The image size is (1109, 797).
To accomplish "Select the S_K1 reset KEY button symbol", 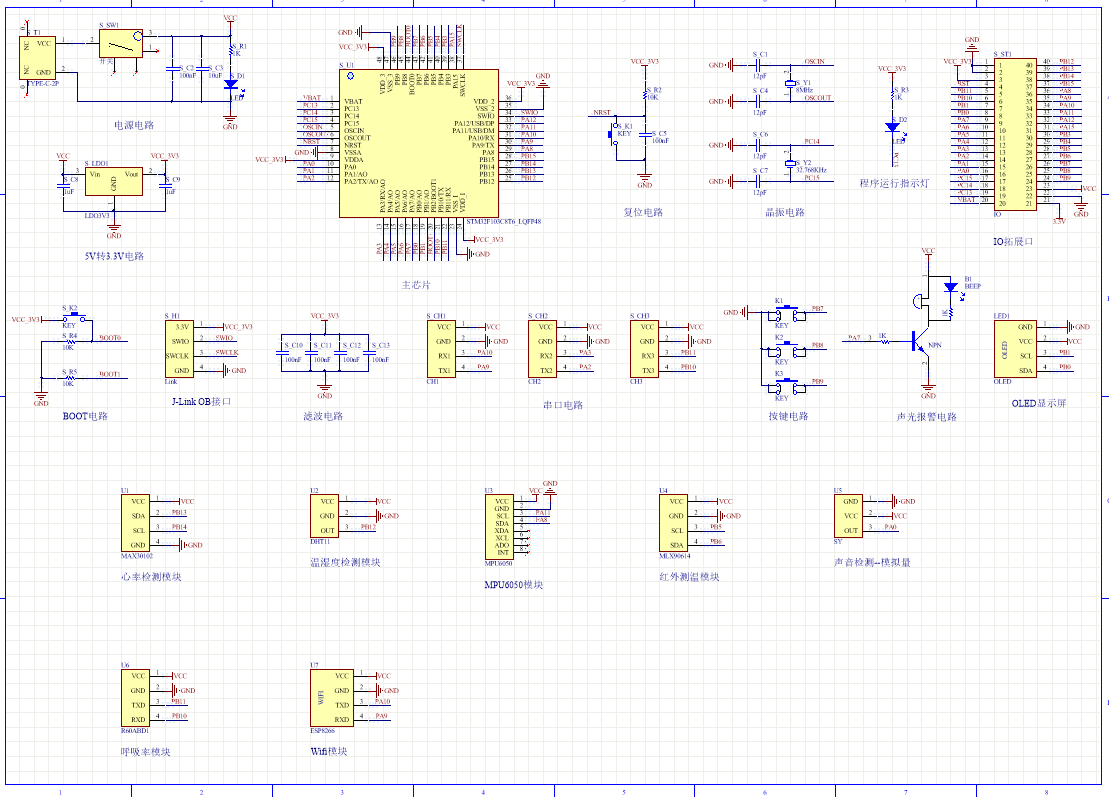I will [x=614, y=134].
